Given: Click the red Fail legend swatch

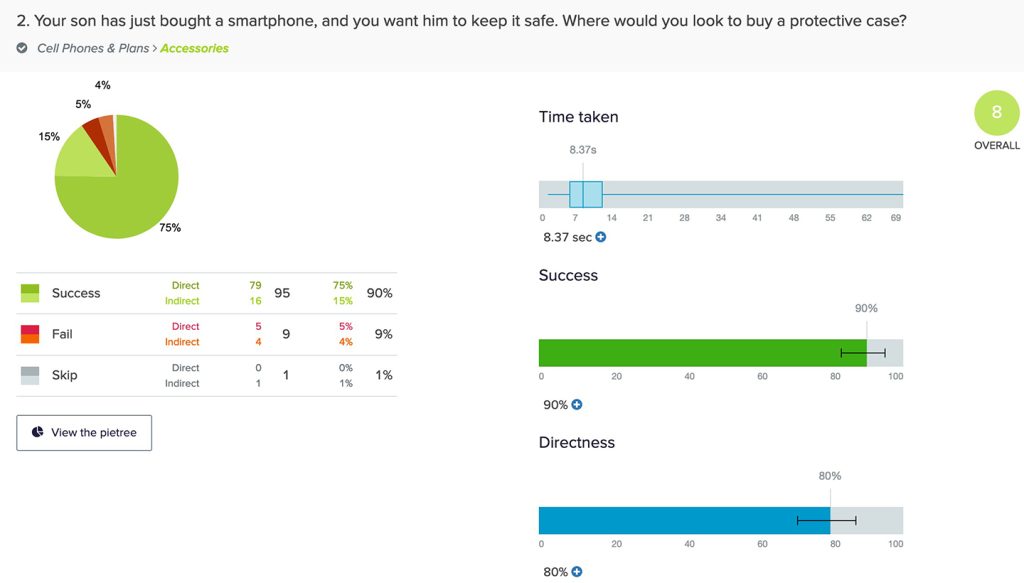Looking at the screenshot, I should [30, 334].
